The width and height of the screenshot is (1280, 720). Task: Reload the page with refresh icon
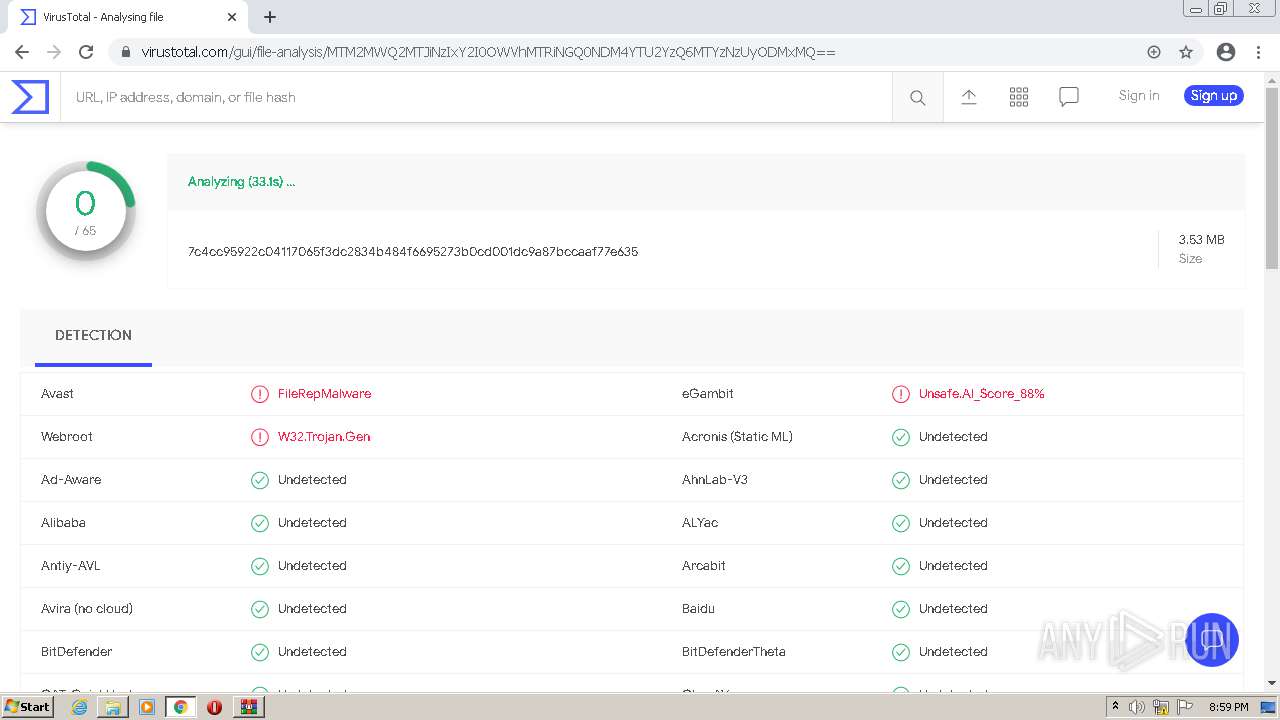pos(86,52)
